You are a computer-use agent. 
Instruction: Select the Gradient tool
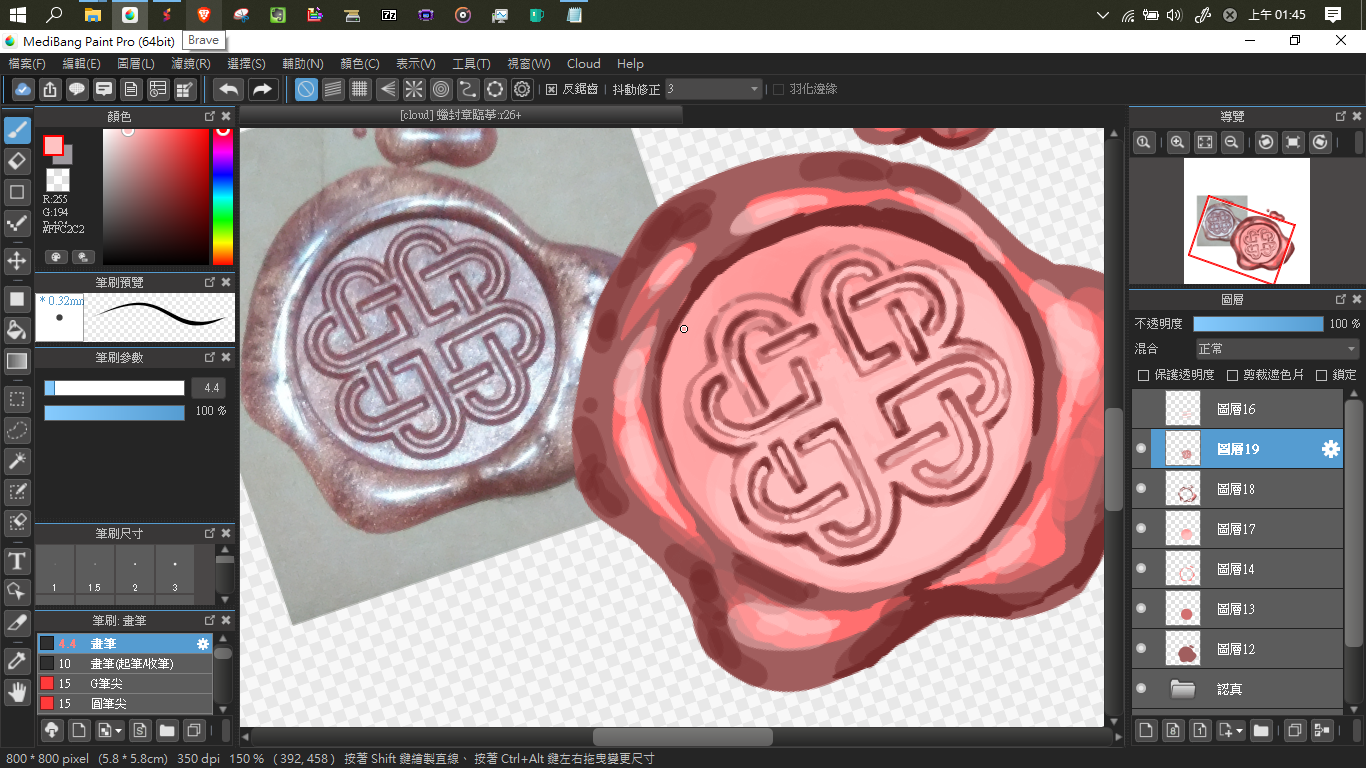point(17,361)
